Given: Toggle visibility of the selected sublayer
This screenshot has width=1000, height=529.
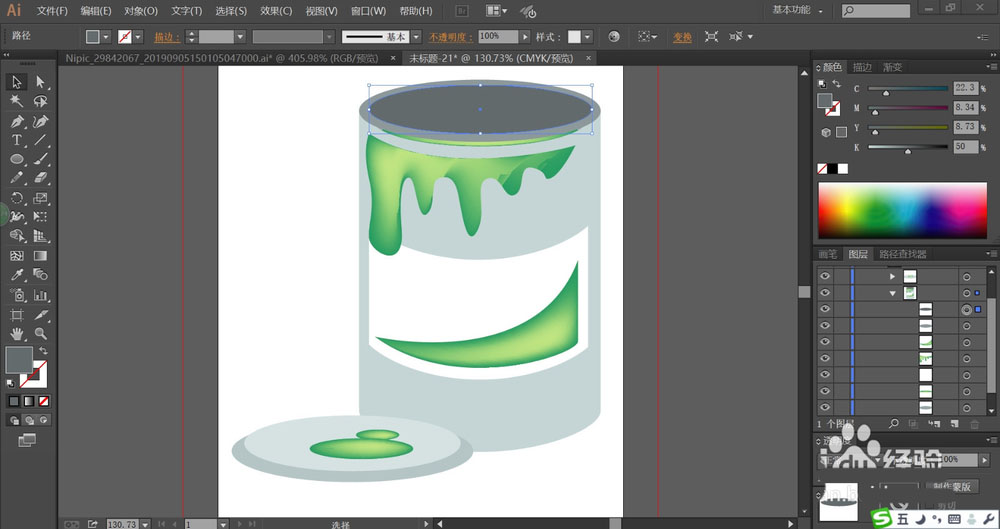Looking at the screenshot, I should click(825, 310).
